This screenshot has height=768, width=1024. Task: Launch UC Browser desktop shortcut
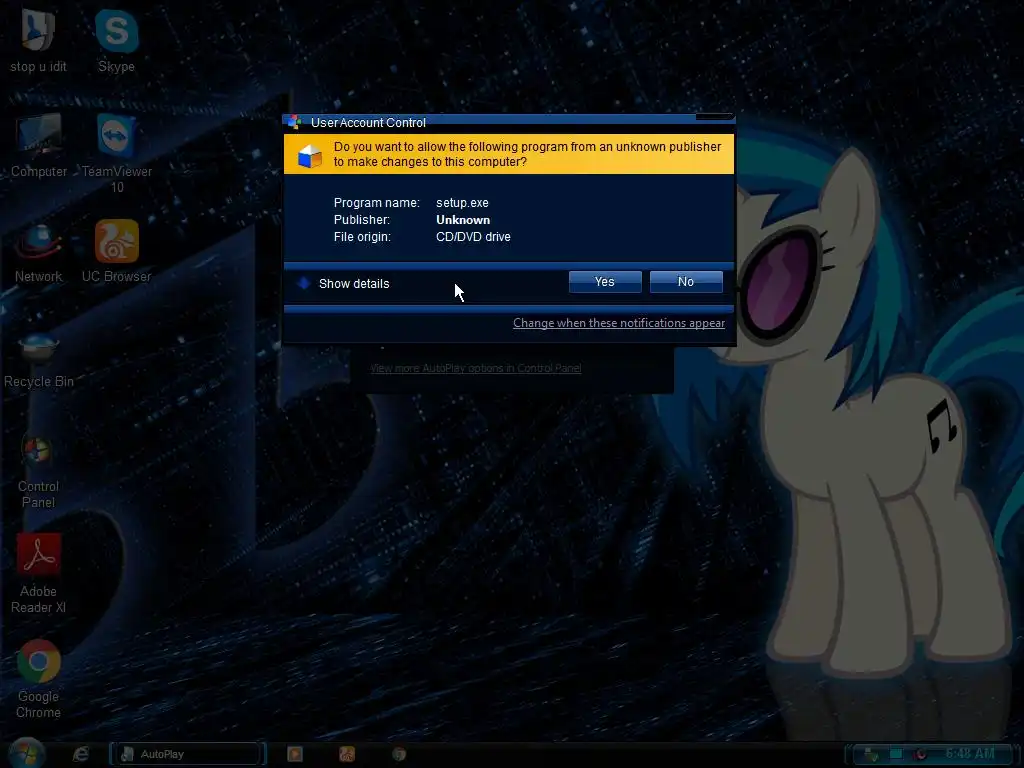click(x=116, y=251)
